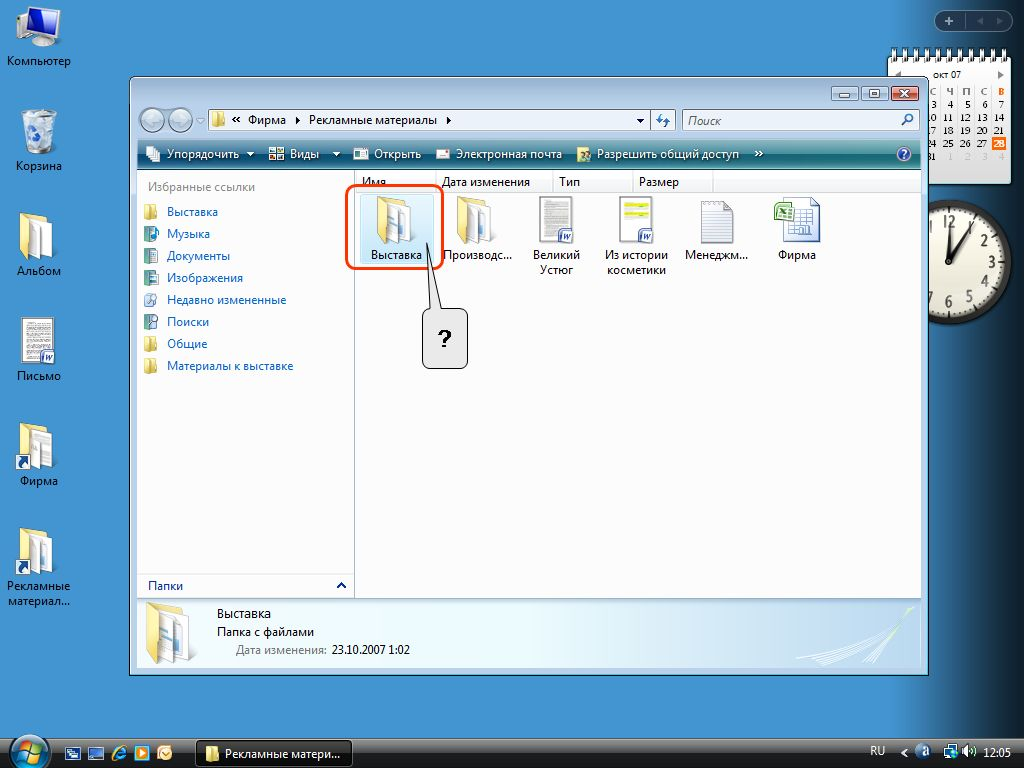Show hidden tray icons arrow
The image size is (1024, 768).
click(904, 752)
